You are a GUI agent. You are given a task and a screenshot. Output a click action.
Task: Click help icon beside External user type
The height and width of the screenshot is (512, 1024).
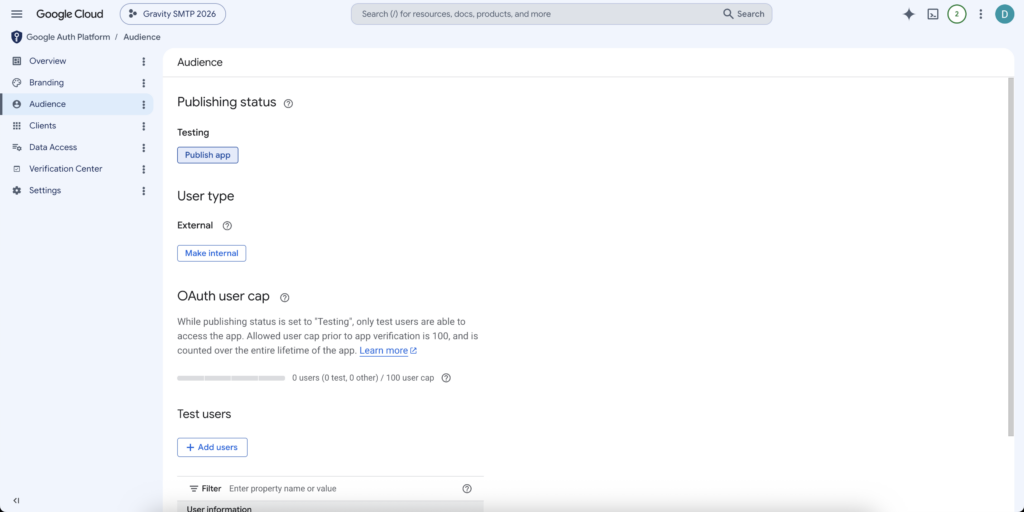[227, 225]
